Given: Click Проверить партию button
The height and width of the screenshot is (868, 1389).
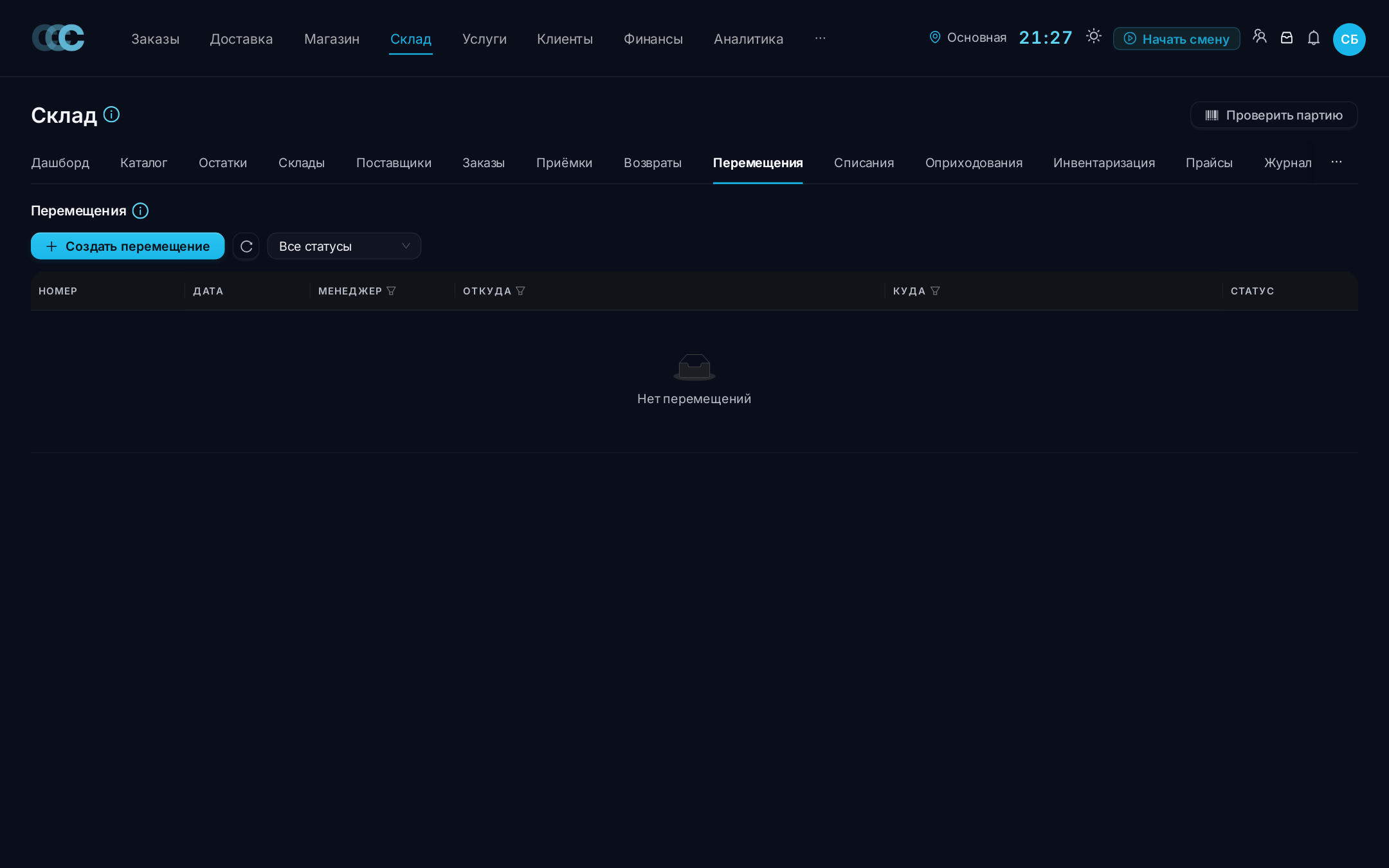Looking at the screenshot, I should (1274, 115).
